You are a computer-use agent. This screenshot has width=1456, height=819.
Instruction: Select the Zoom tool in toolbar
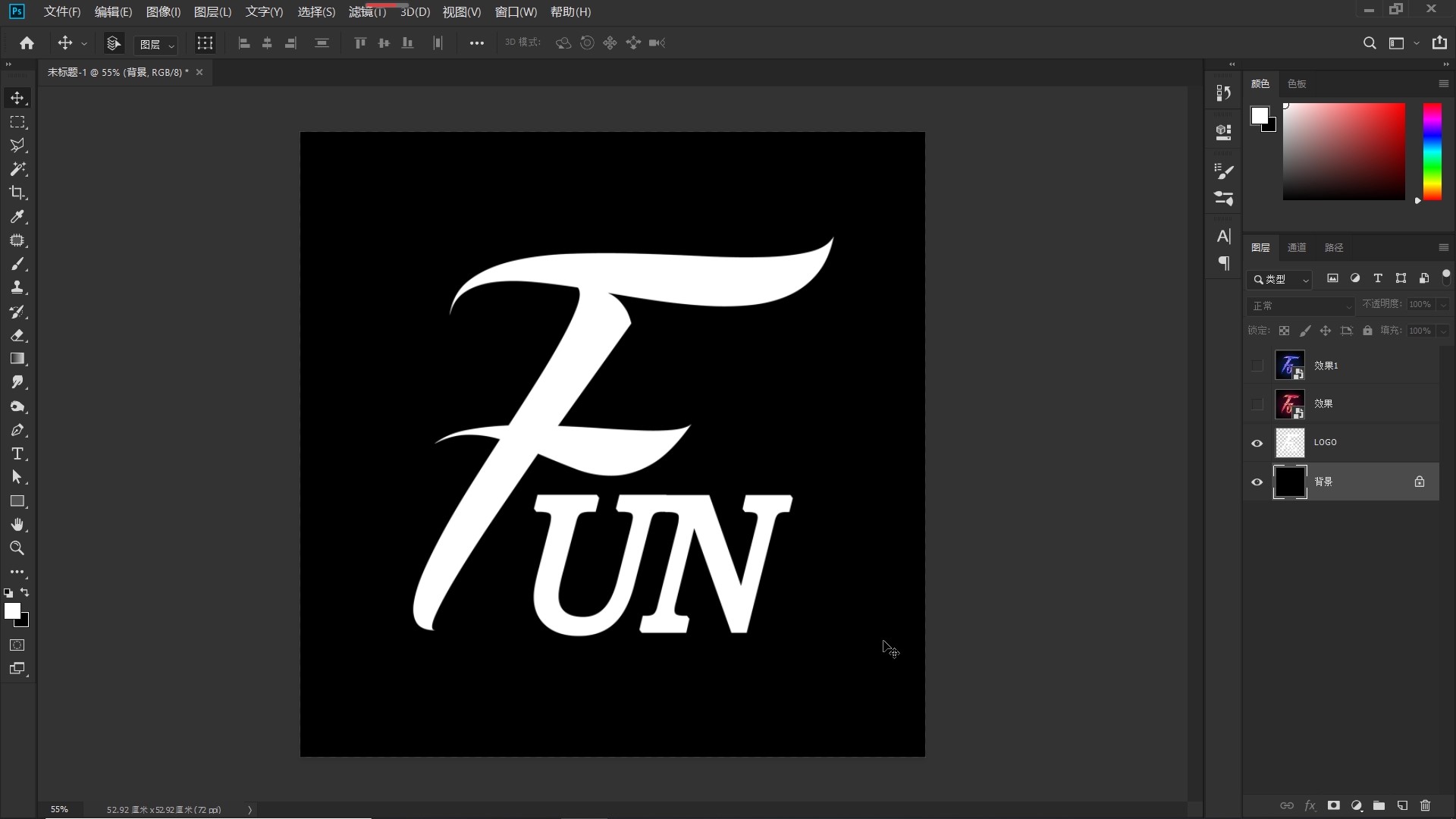point(17,548)
